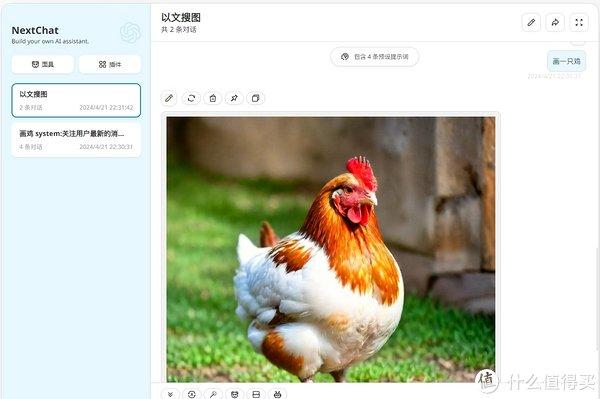
Task: Copy the message using the copy icon
Action: (256, 98)
